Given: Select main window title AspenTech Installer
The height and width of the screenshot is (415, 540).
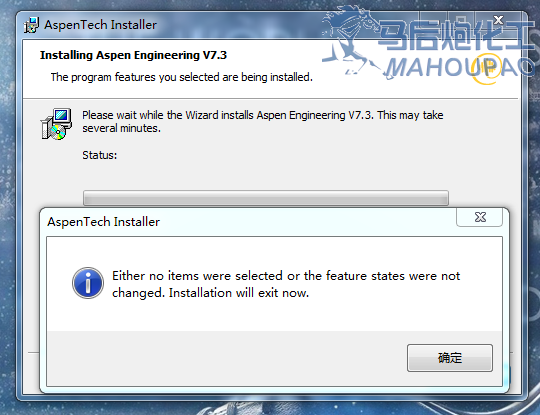Looking at the screenshot, I should point(101,25).
